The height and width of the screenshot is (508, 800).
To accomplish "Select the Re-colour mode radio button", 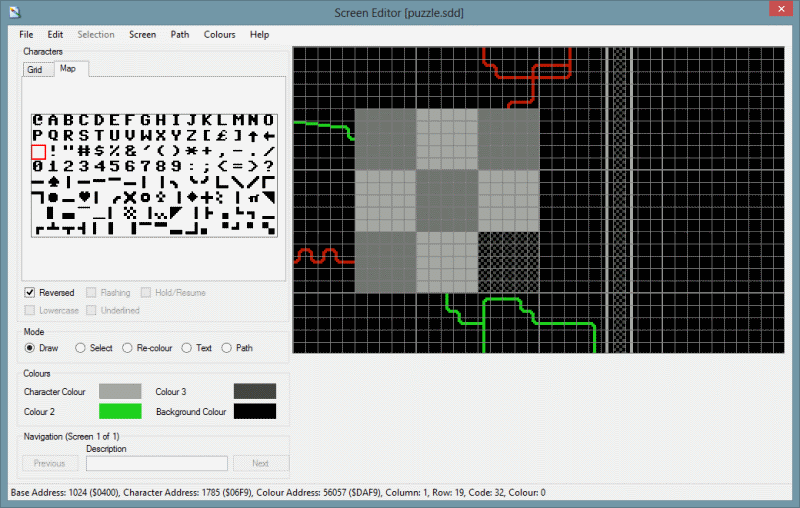I will [x=127, y=348].
